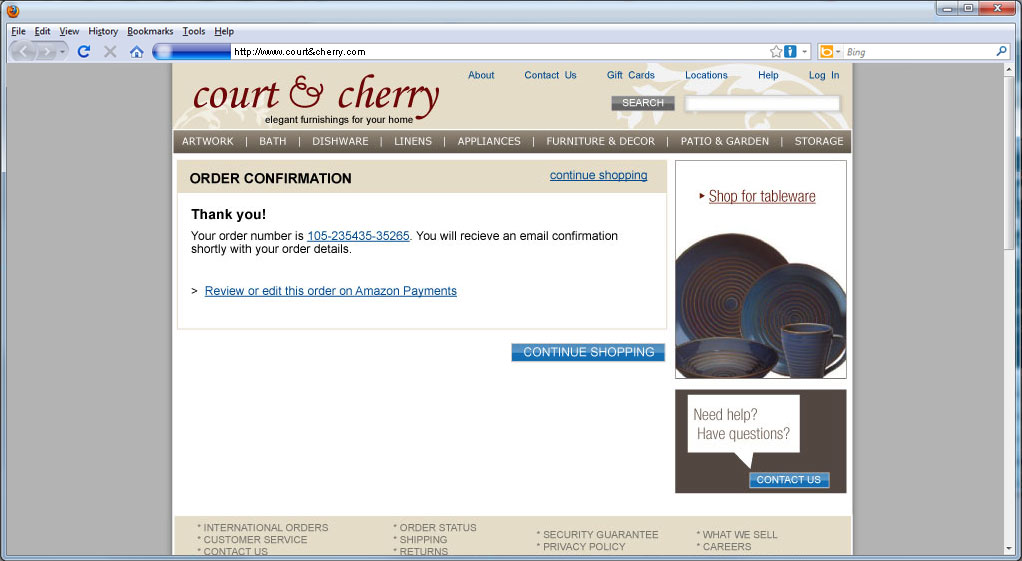Expand the address bar URL dropdown
The height and width of the screenshot is (561, 1022).
pos(805,51)
